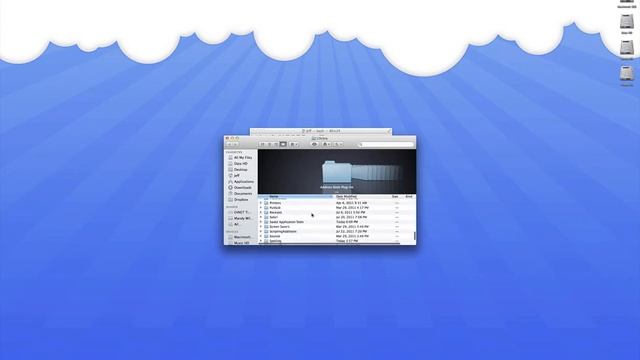Viewport: 640px width, 360px height.
Task: Open the Arrange items dropdown in toolbar
Action: tap(294, 144)
